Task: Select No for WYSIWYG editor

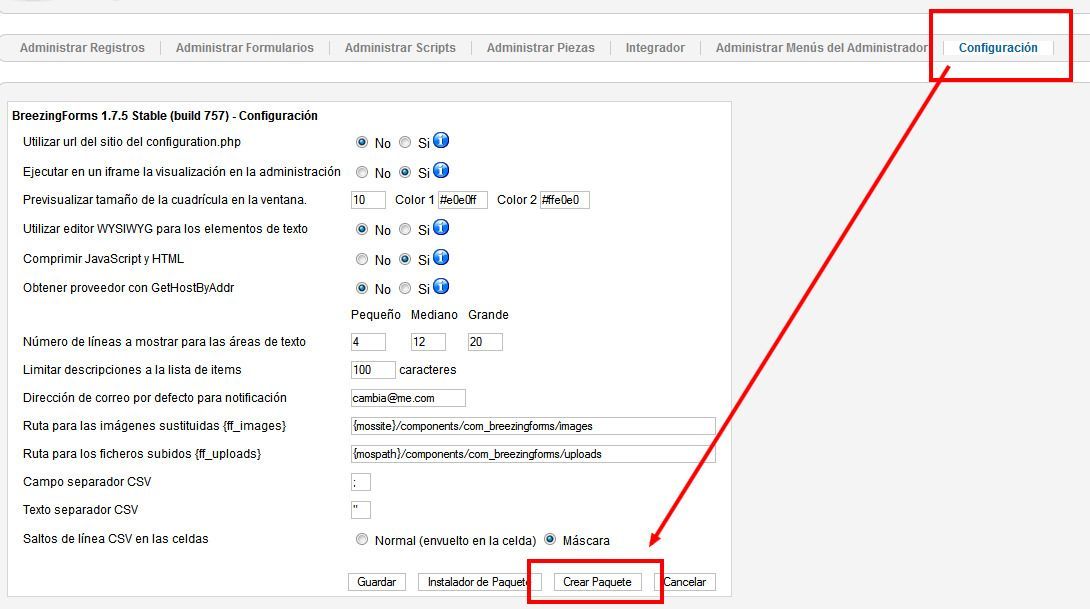Action: click(x=361, y=229)
